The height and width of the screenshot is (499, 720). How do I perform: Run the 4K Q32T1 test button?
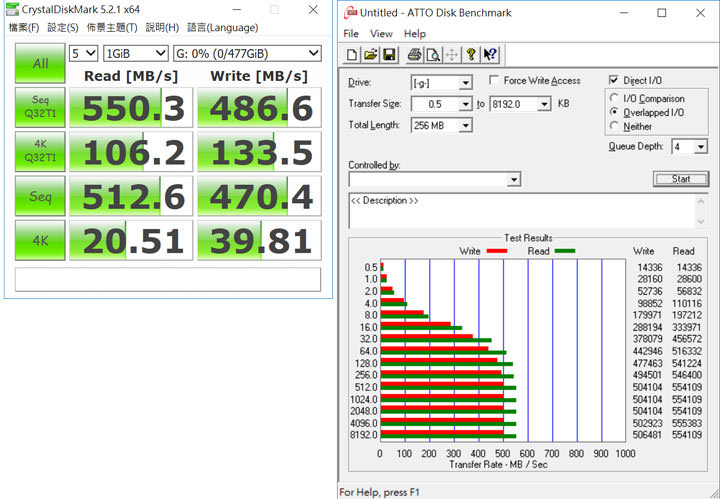tap(40, 151)
